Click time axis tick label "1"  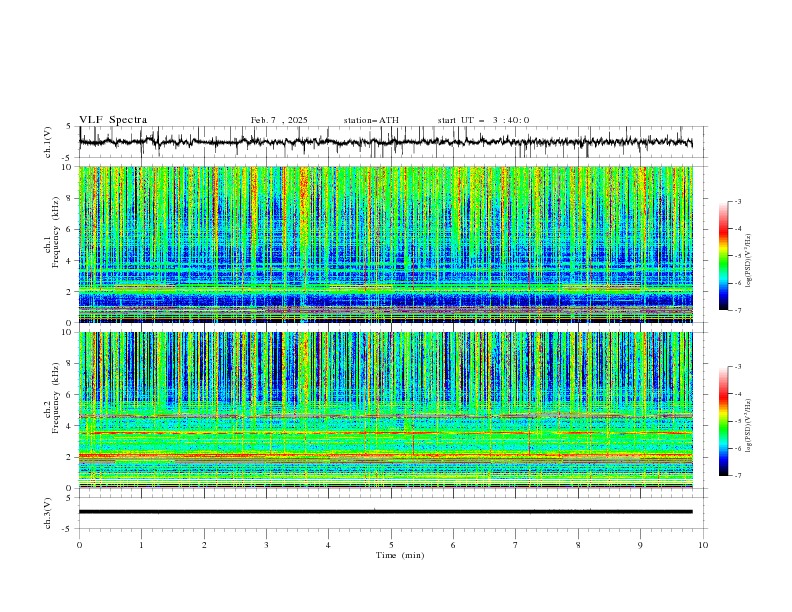click(141, 545)
